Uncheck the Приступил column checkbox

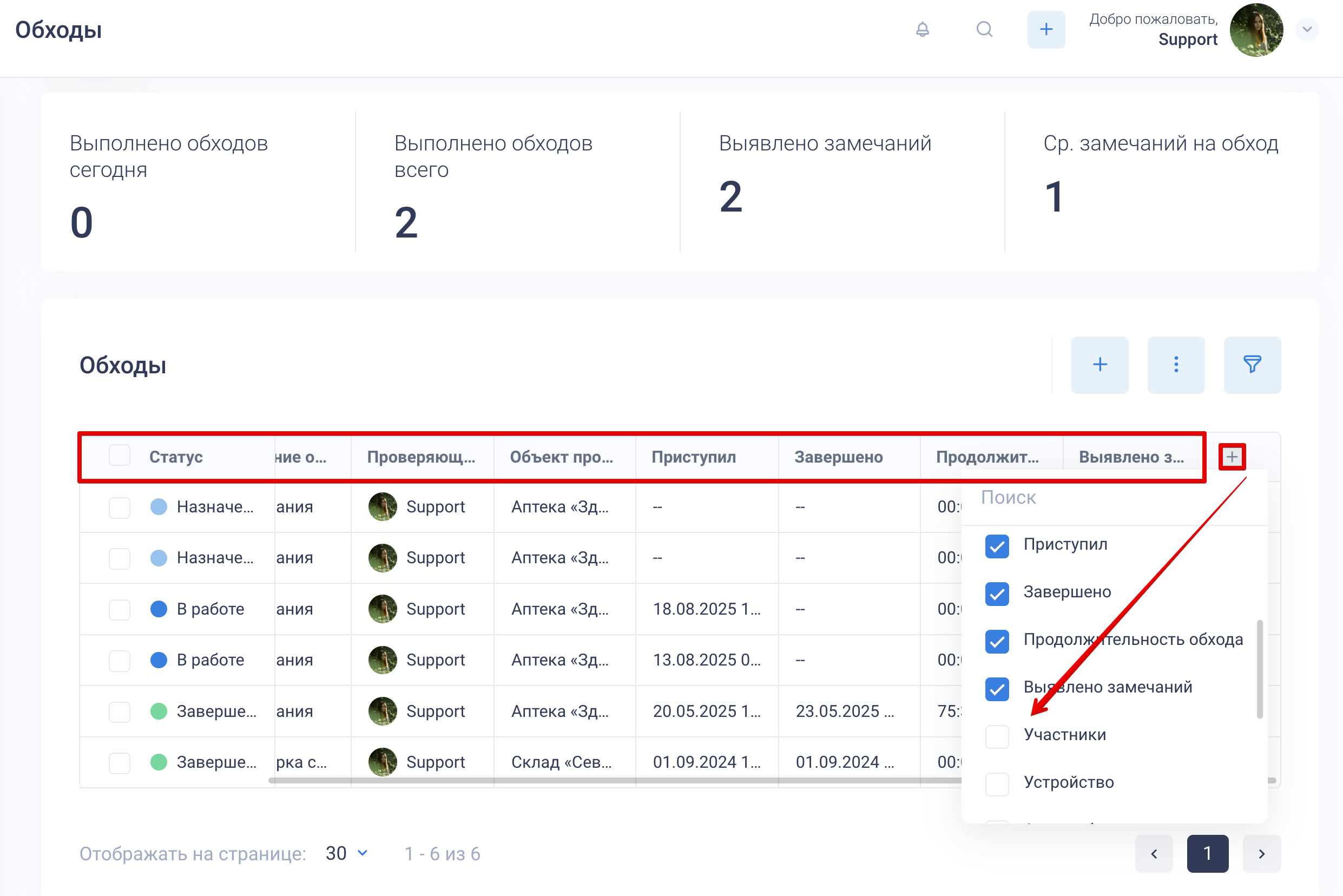click(x=996, y=546)
